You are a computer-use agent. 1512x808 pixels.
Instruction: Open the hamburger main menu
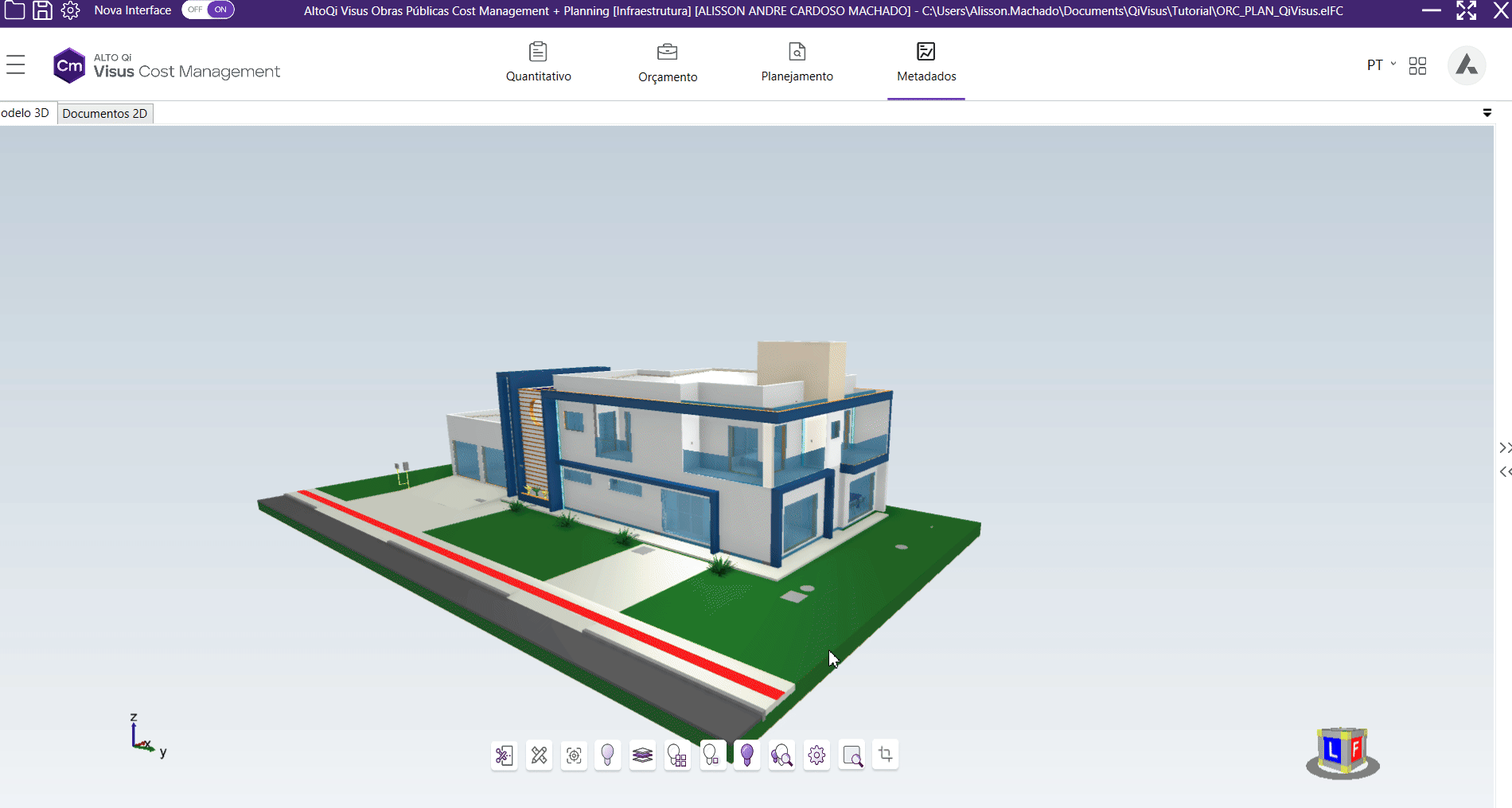16,64
